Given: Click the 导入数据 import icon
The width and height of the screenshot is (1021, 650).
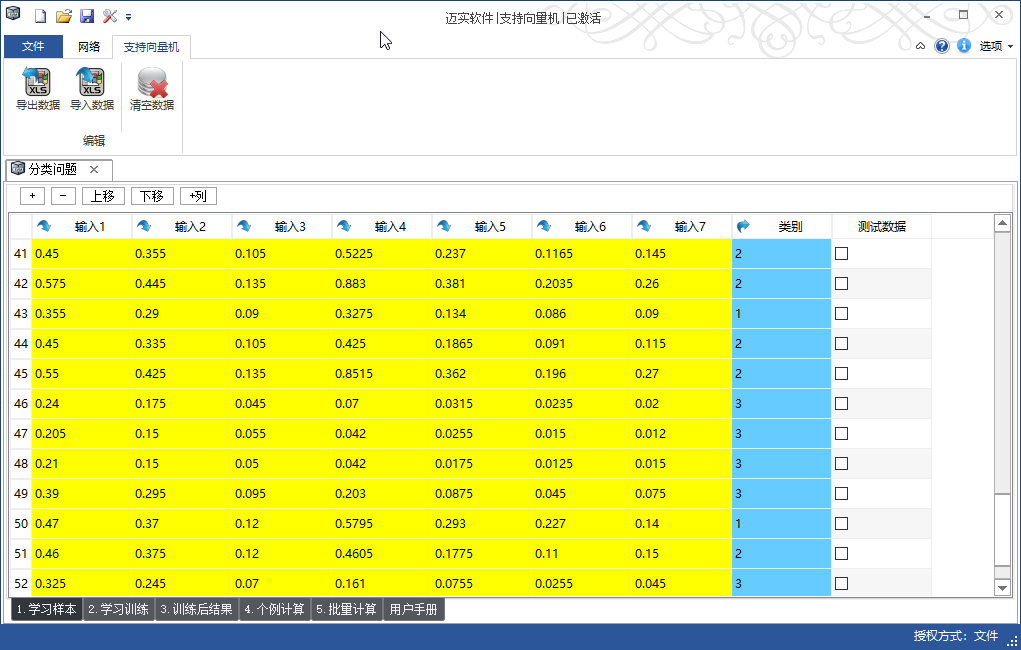Looking at the screenshot, I should 91,89.
